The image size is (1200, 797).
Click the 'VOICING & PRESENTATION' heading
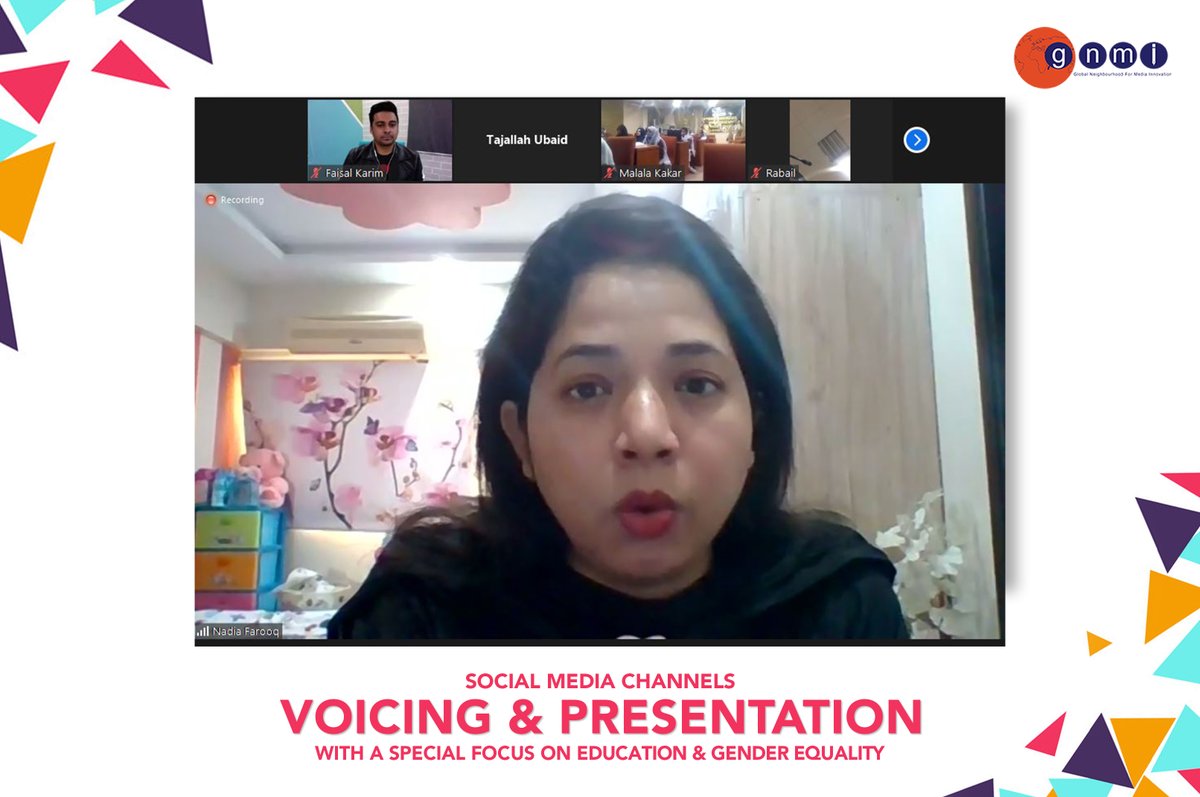(x=601, y=717)
